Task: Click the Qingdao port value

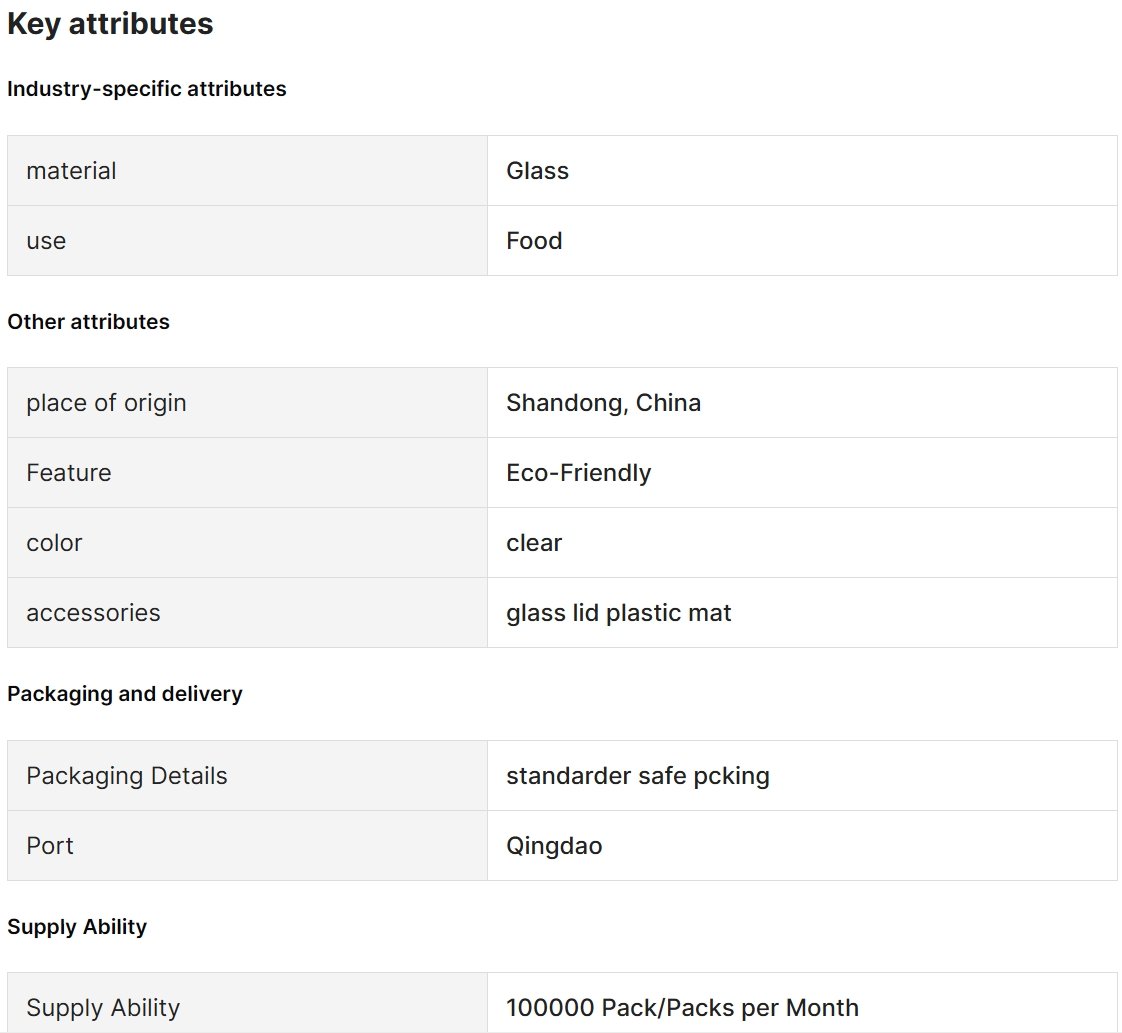Action: pyautogui.click(x=554, y=846)
